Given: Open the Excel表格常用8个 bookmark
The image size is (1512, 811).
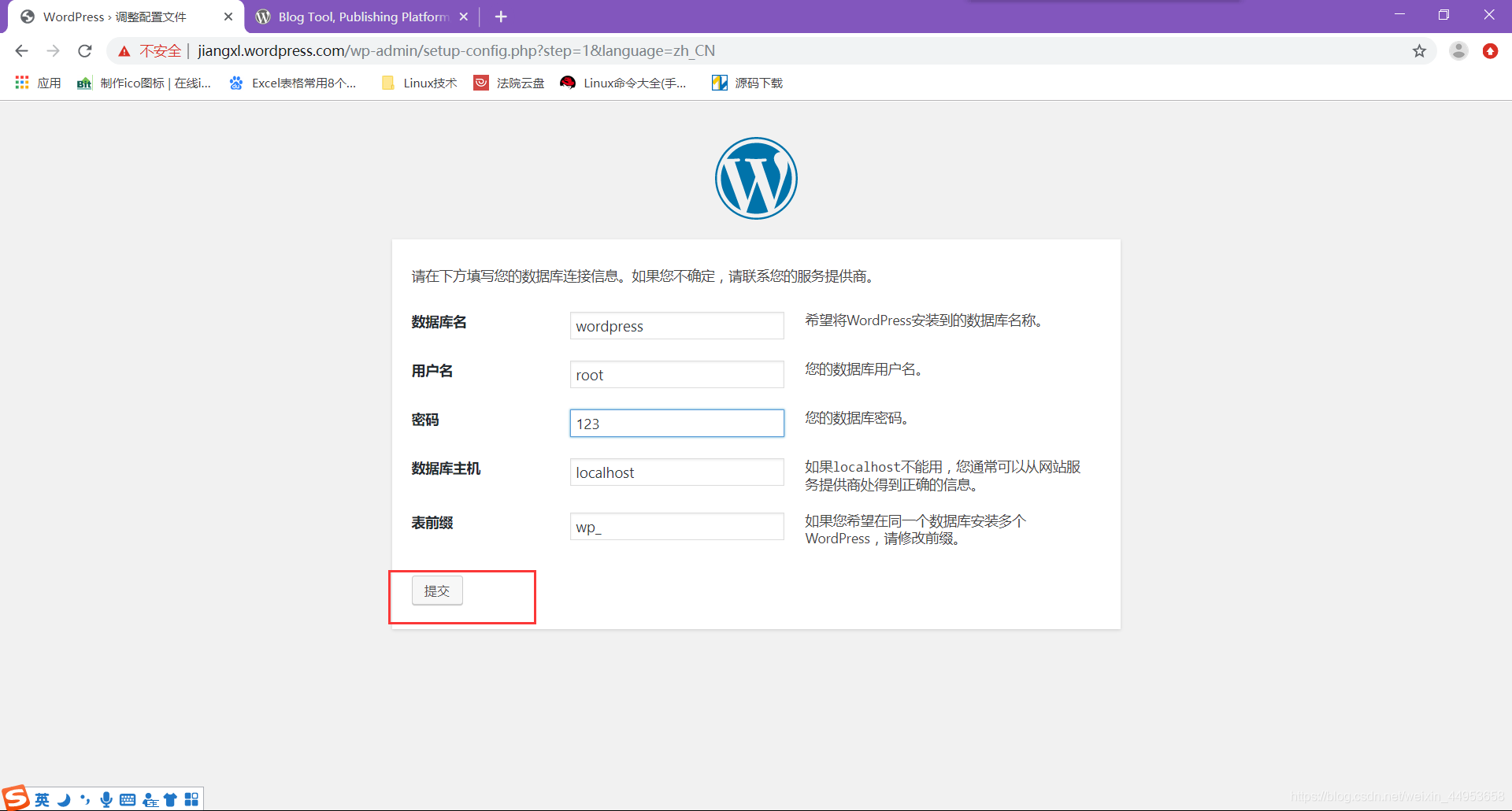Looking at the screenshot, I should pos(292,83).
